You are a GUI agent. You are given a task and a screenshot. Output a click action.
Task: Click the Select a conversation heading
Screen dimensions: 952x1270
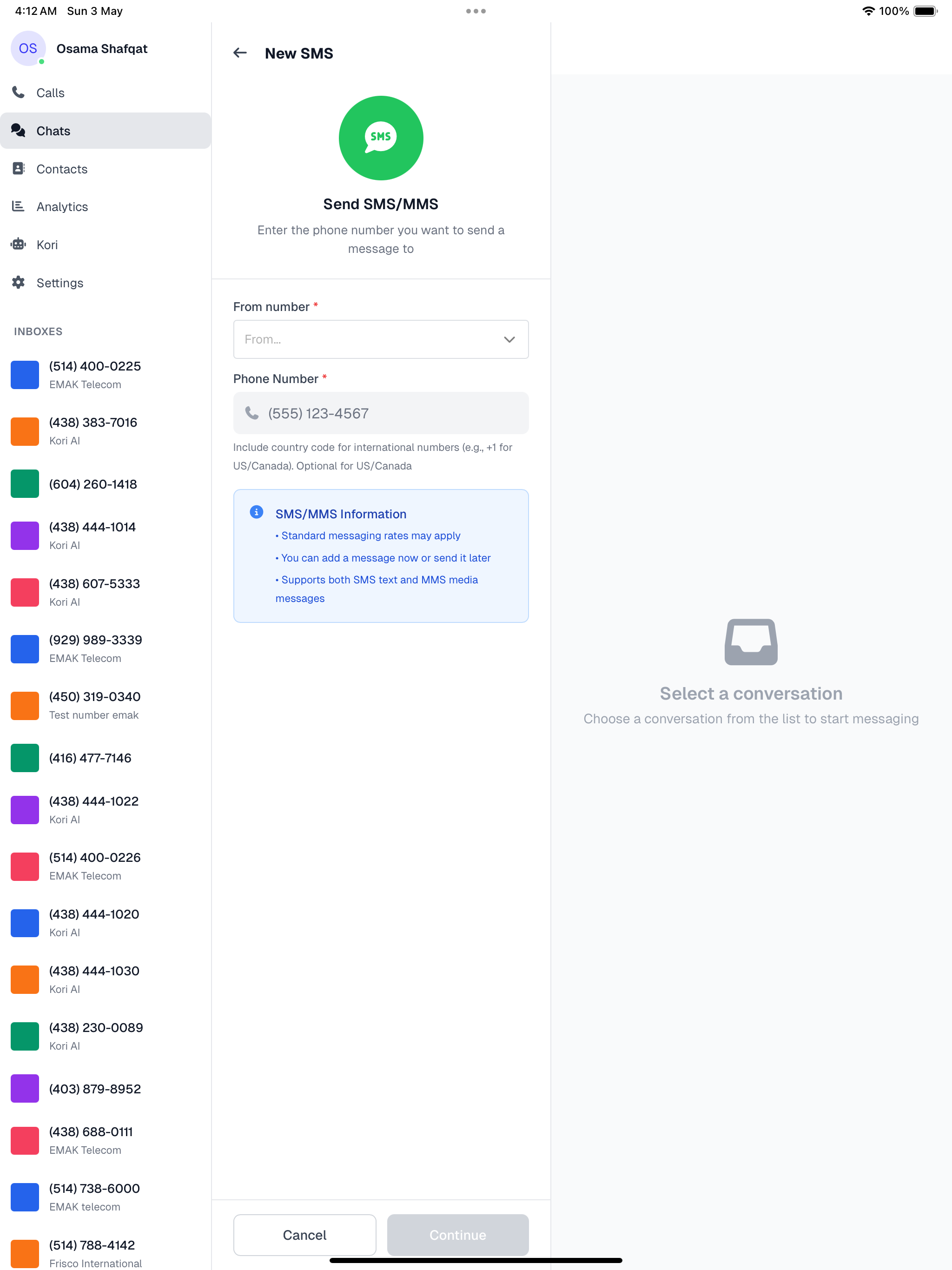pyautogui.click(x=751, y=694)
